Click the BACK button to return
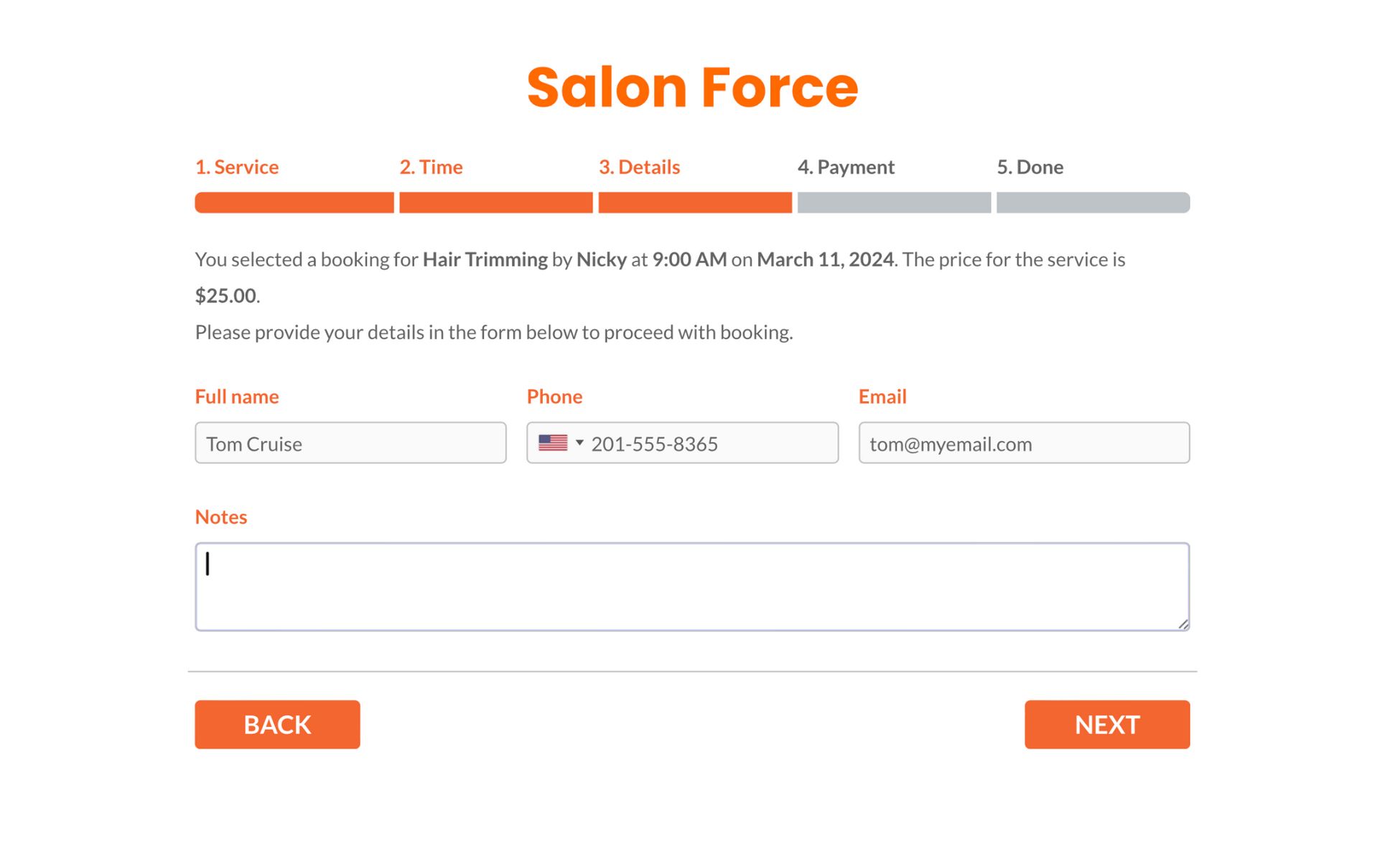 click(278, 725)
